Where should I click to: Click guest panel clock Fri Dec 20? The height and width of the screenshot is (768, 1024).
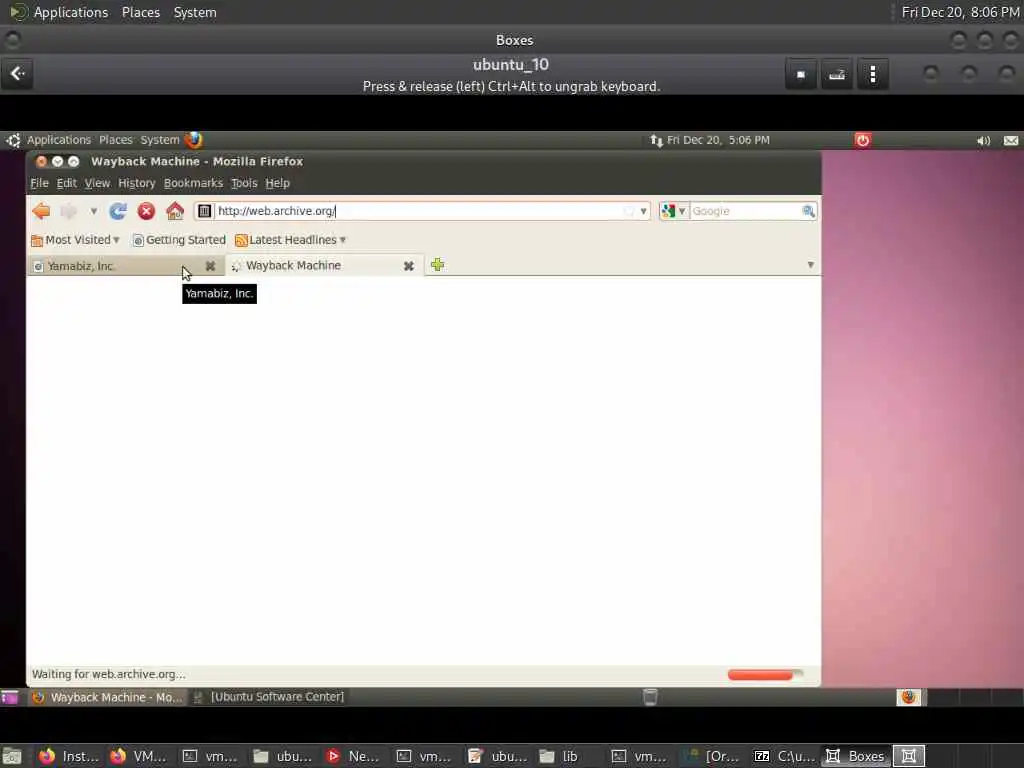[x=718, y=140]
